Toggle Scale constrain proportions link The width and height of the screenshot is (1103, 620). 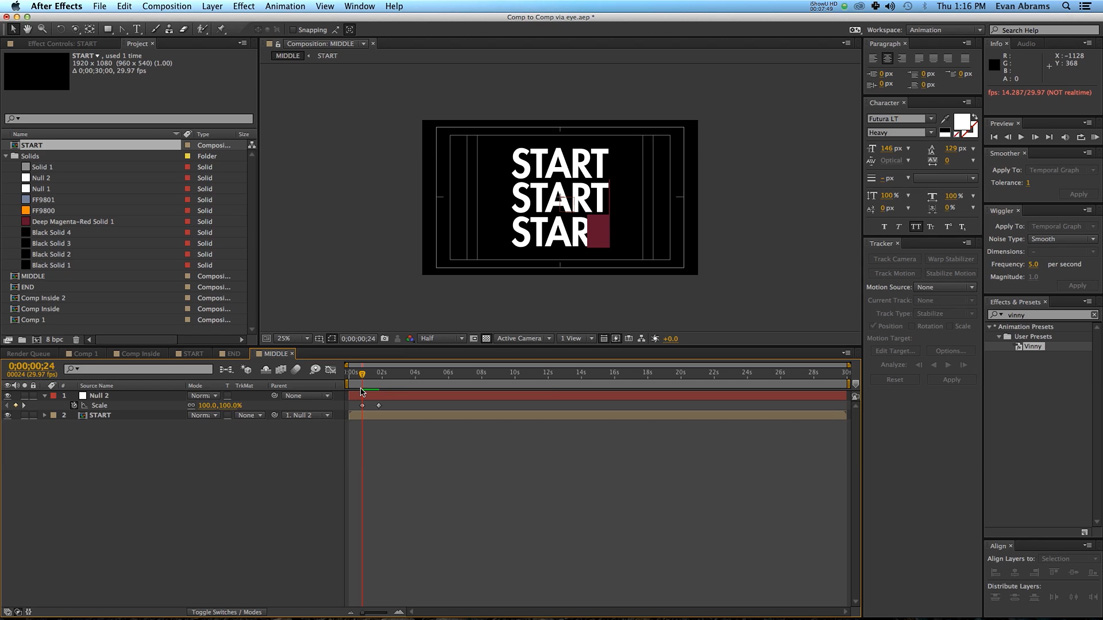(x=191, y=405)
